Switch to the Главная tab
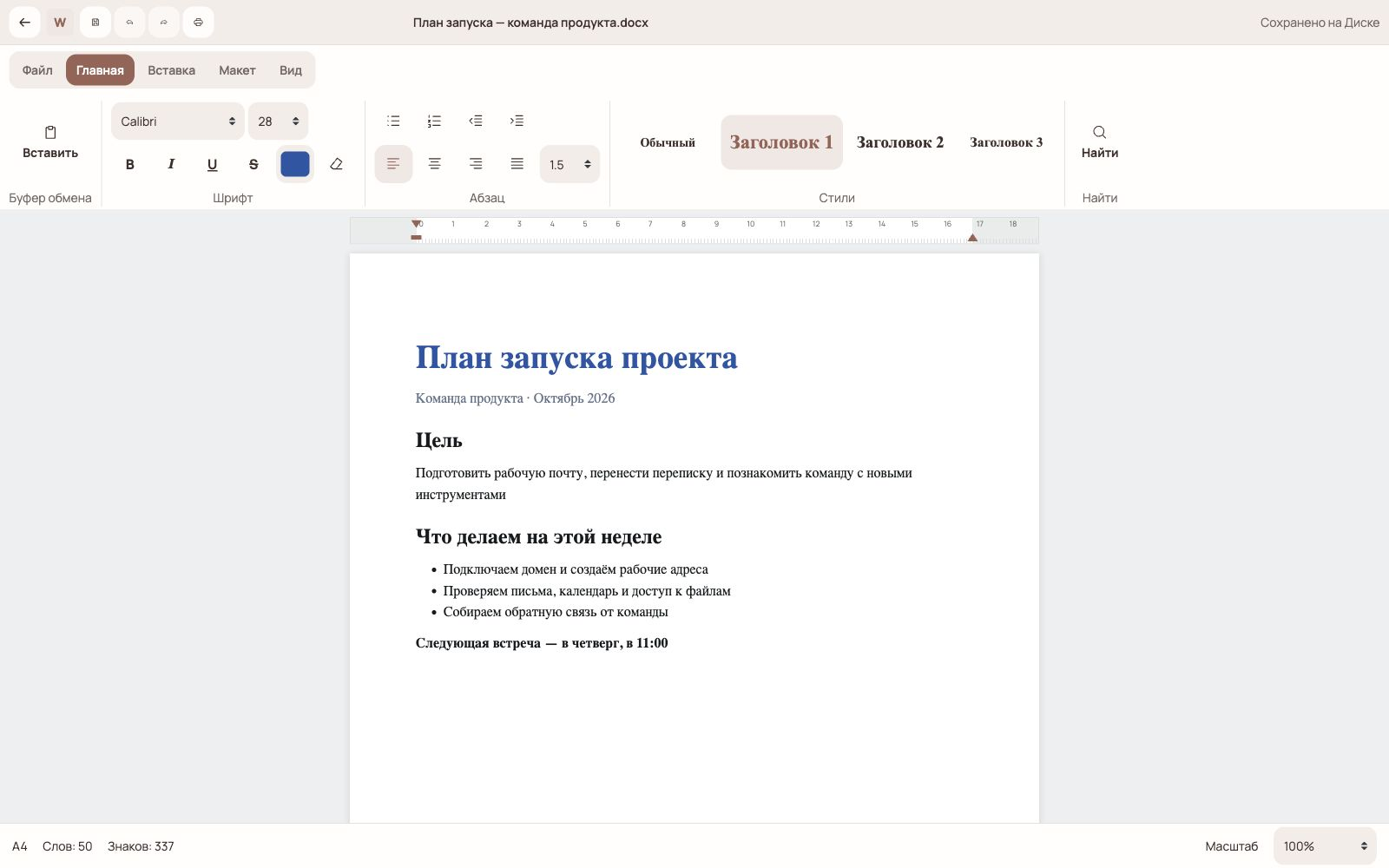Viewport: 1389px width, 868px height. pyautogui.click(x=100, y=70)
